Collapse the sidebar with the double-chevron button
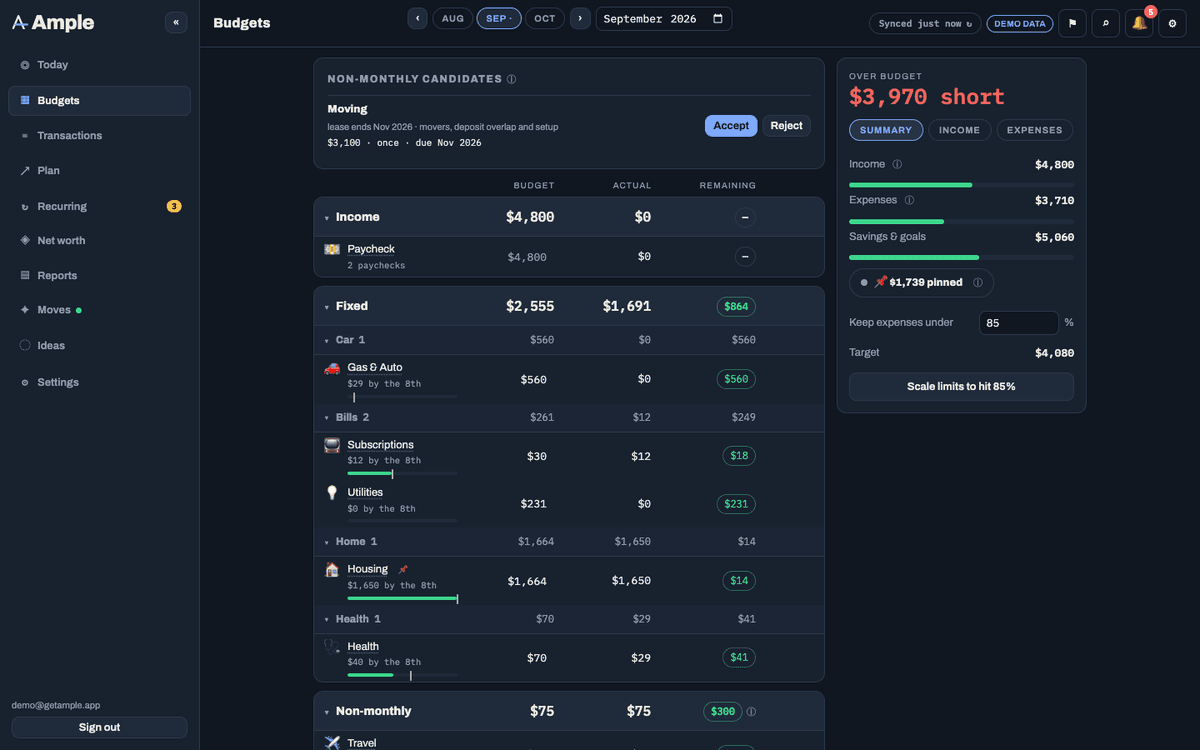Viewport: 1200px width, 750px height. click(x=176, y=22)
